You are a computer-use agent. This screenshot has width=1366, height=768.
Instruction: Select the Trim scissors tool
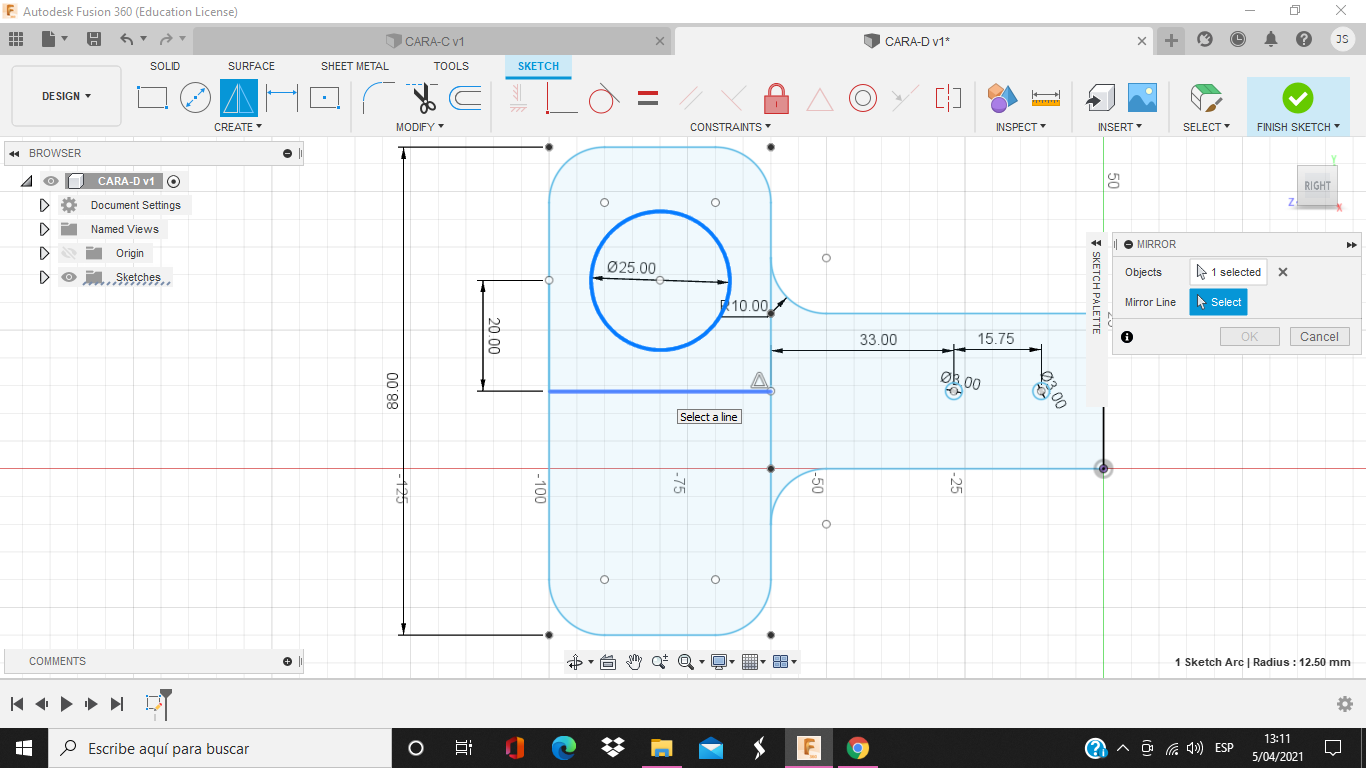(x=423, y=98)
